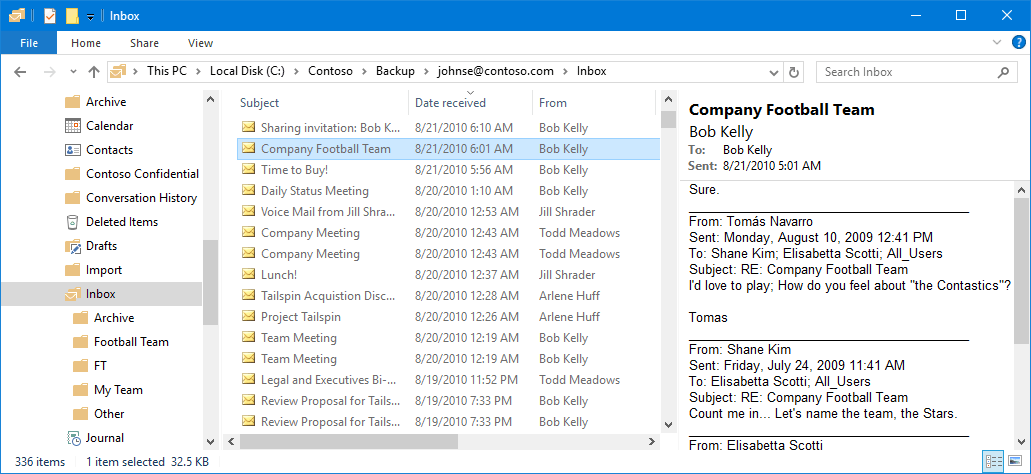This screenshot has width=1031, height=474.
Task: Select the Contacts card icon
Action: 72,150
